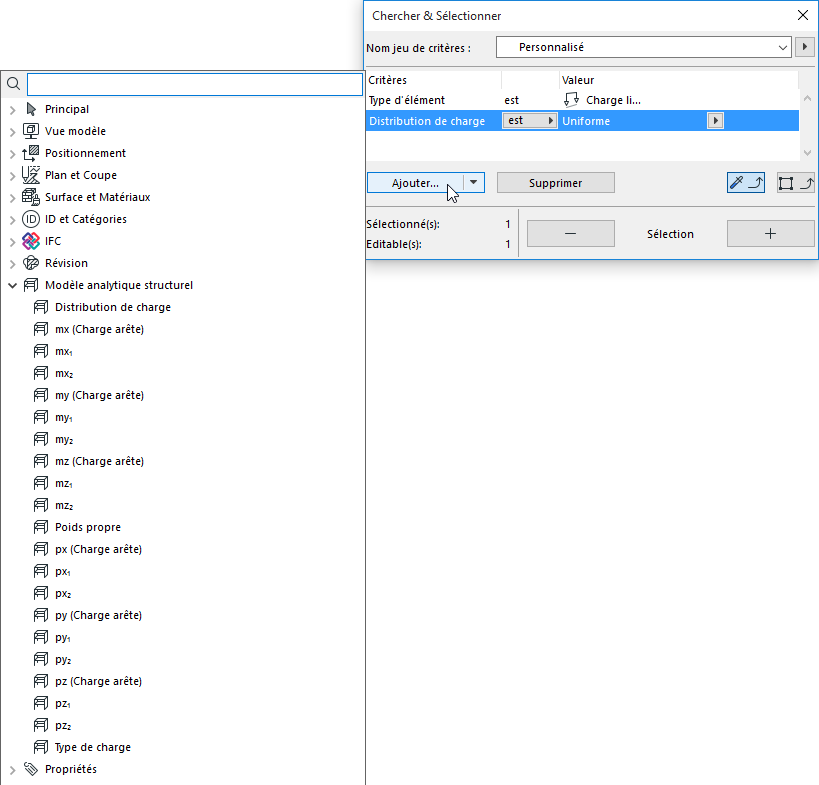Expand the Surface et Matériaux category
This screenshot has width=819, height=785.
click(13, 197)
